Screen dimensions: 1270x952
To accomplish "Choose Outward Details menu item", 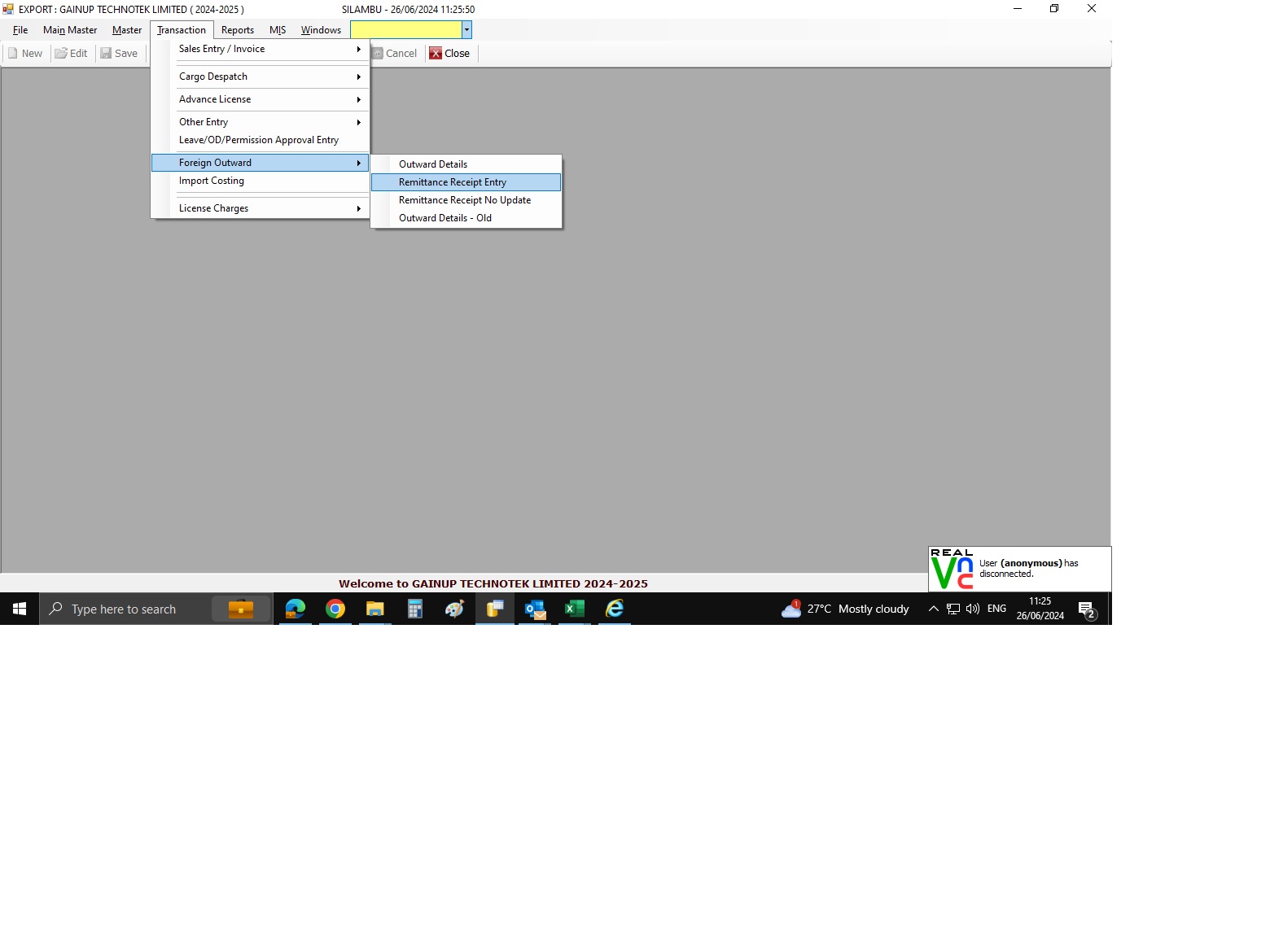I will pos(433,164).
